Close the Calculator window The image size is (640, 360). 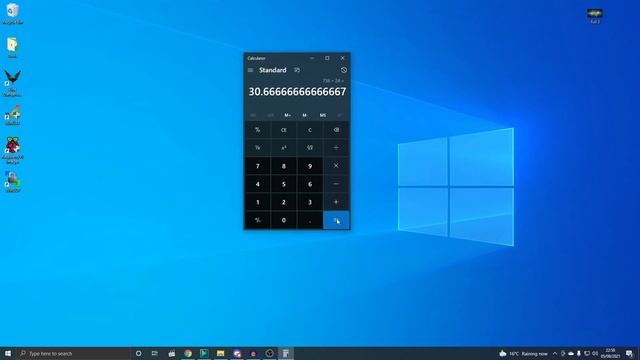342,58
